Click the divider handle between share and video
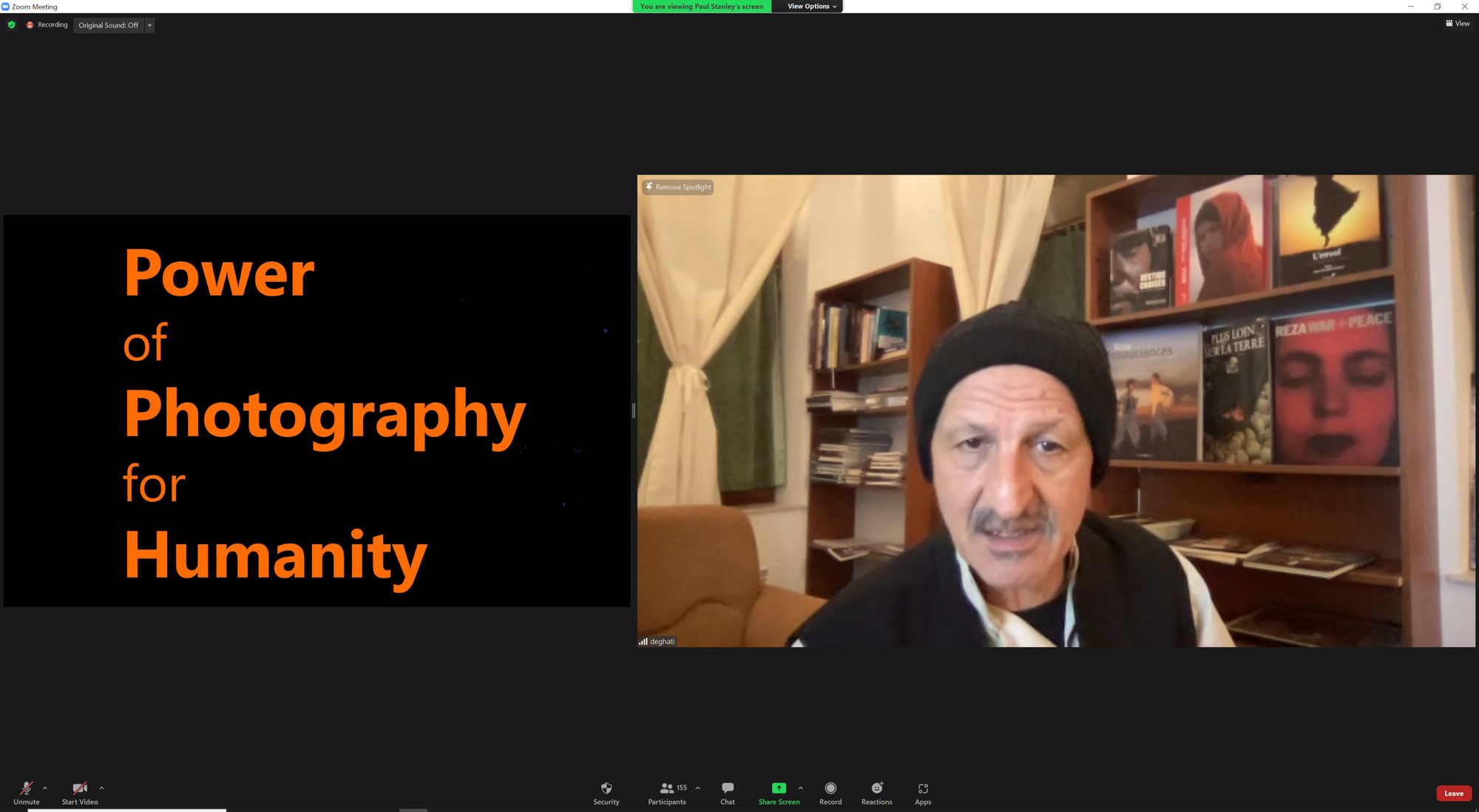 click(x=634, y=410)
